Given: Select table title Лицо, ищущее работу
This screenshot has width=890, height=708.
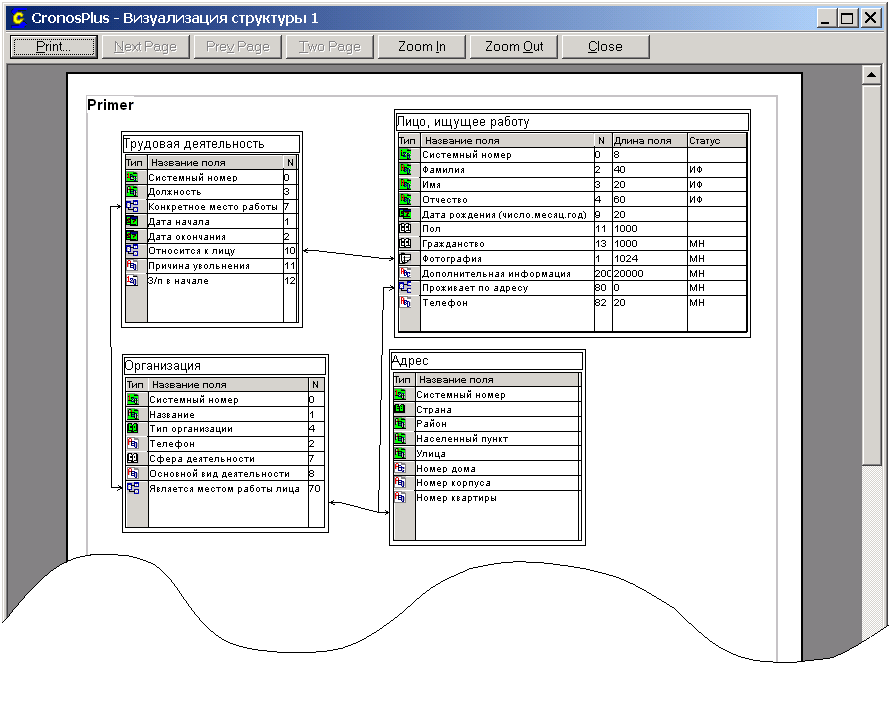Looking at the screenshot, I should (463, 122).
